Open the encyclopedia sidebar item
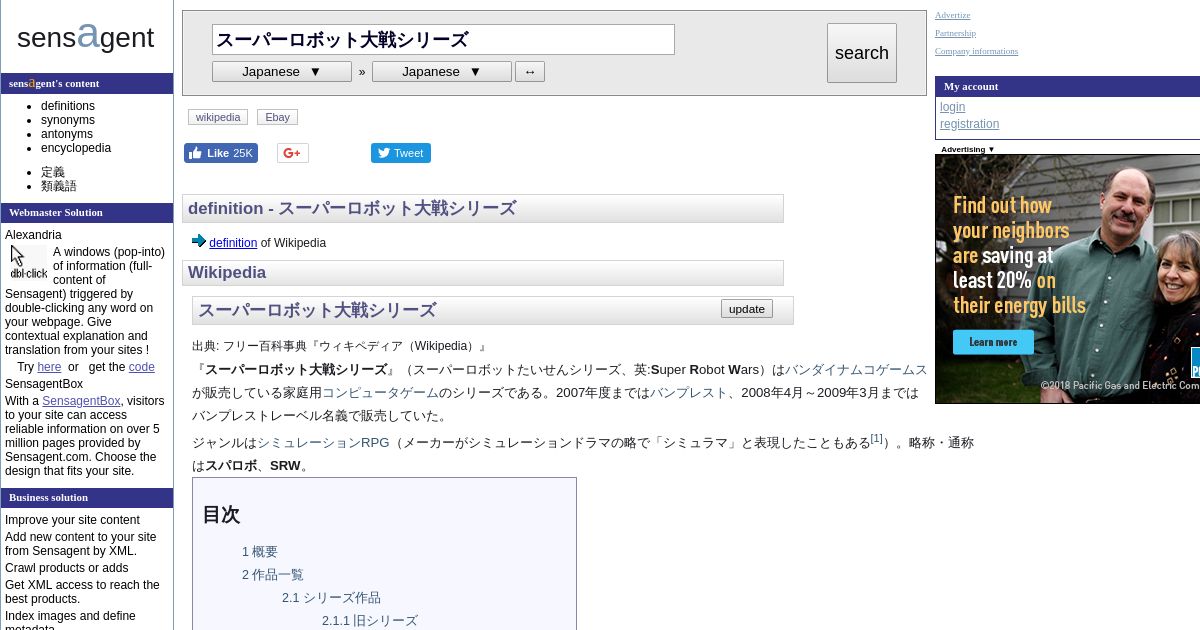Screen dimensions: 1200x630 [x=76, y=148]
